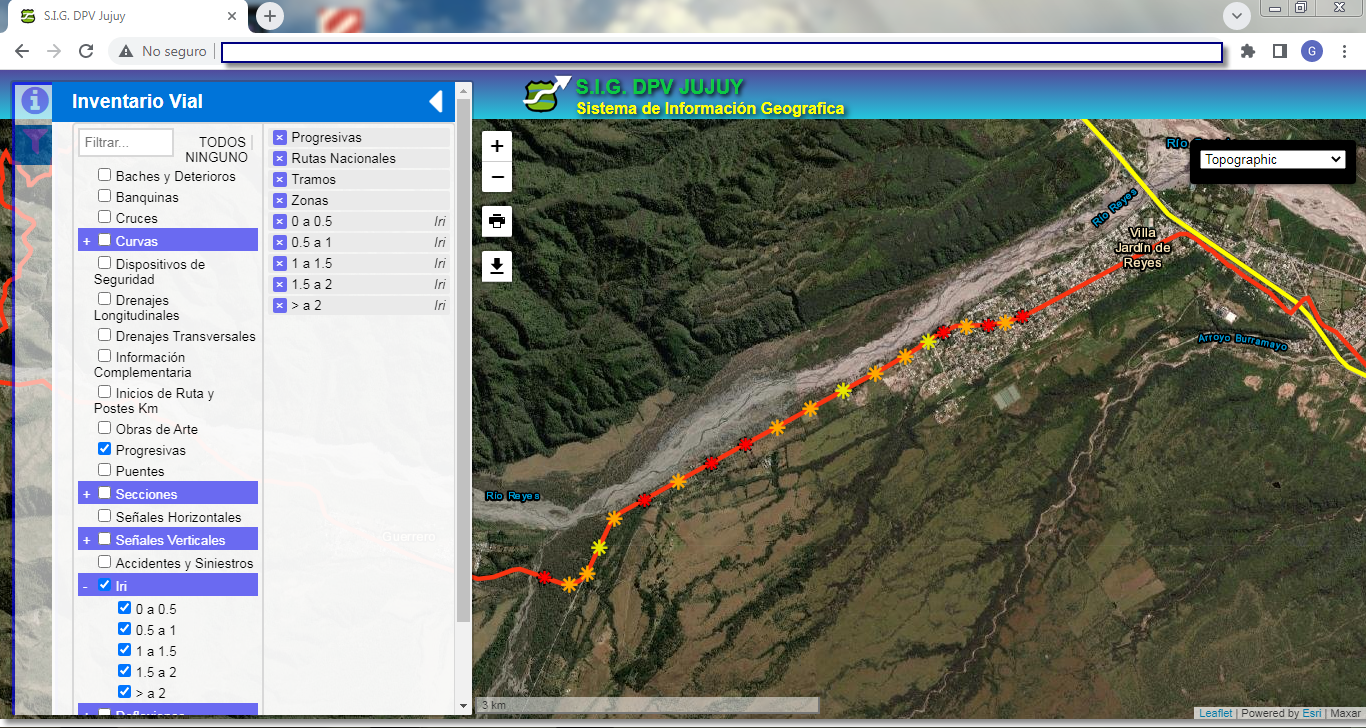Screen dimensions: 1366x728
Task: Click the map zoom in button
Action: coord(497,146)
